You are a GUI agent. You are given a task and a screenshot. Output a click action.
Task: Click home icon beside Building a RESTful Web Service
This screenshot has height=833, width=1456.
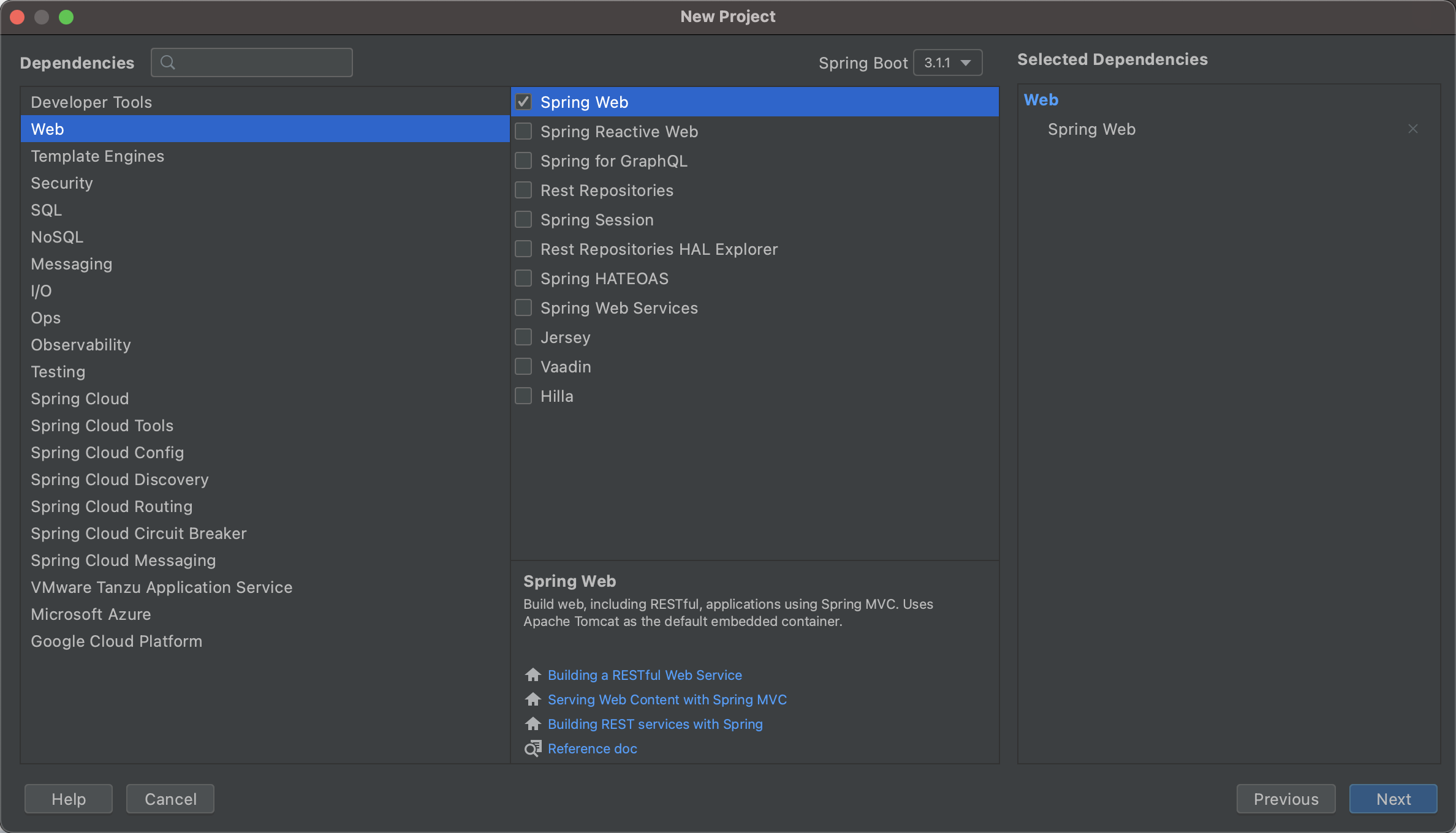533,675
